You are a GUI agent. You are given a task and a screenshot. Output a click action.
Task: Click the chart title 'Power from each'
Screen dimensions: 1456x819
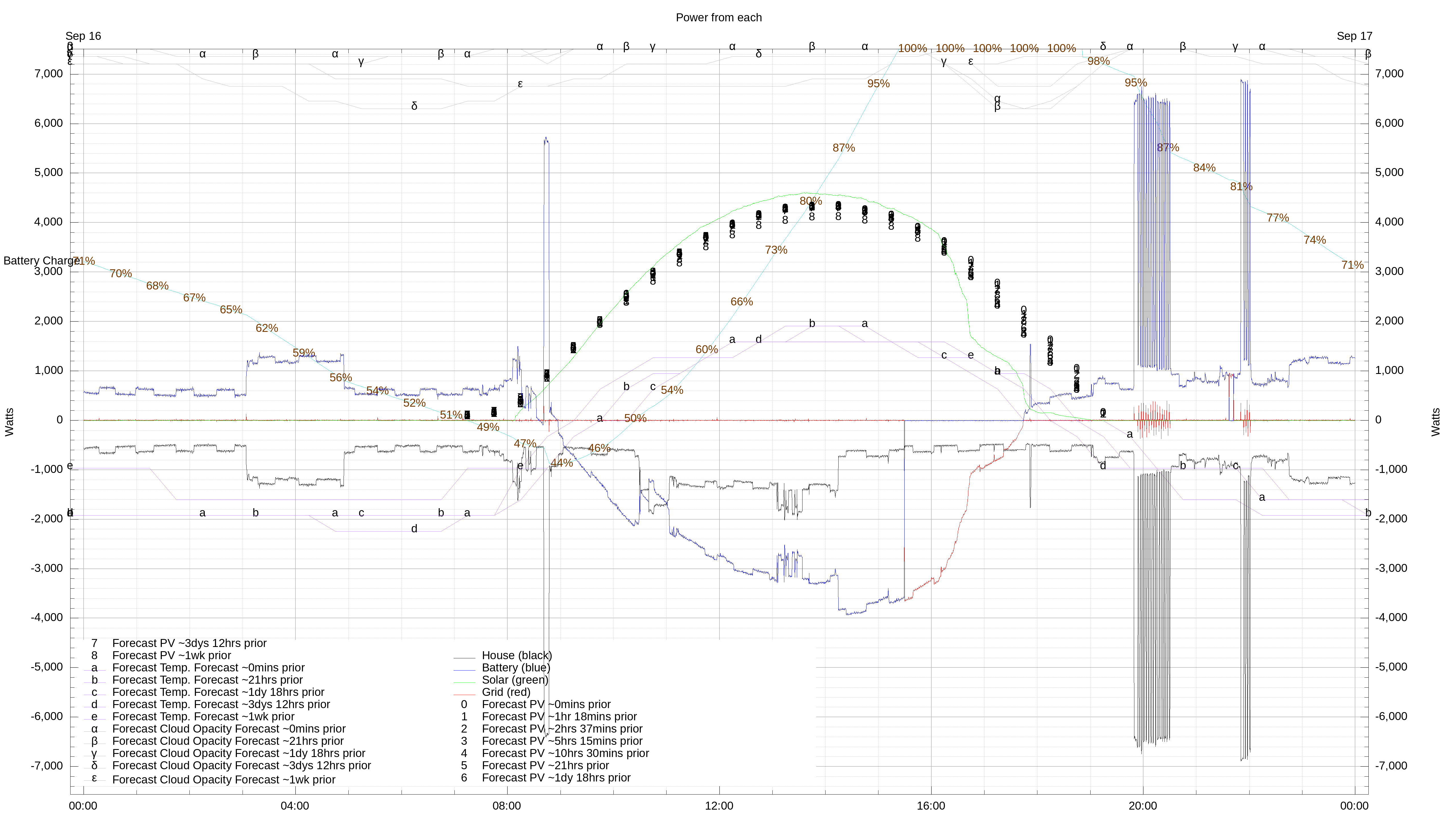[718, 18]
